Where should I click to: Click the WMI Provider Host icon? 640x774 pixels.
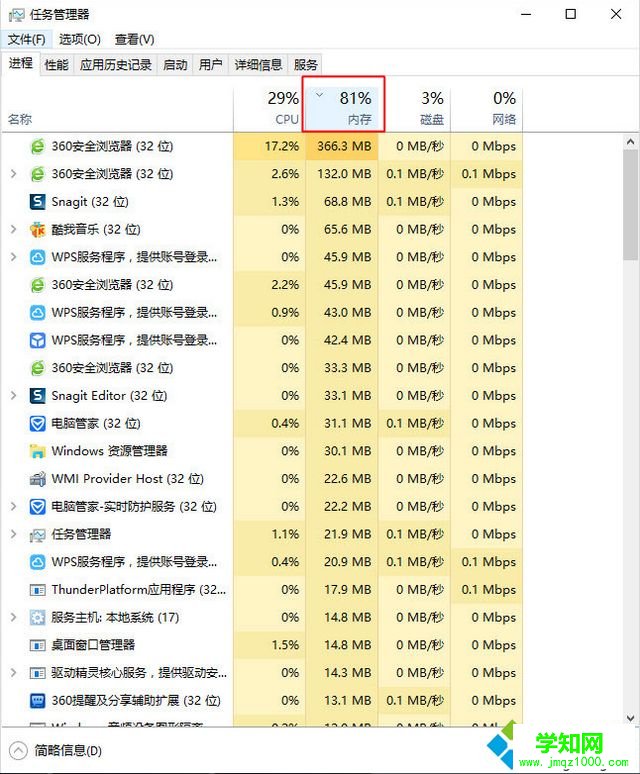(x=38, y=478)
